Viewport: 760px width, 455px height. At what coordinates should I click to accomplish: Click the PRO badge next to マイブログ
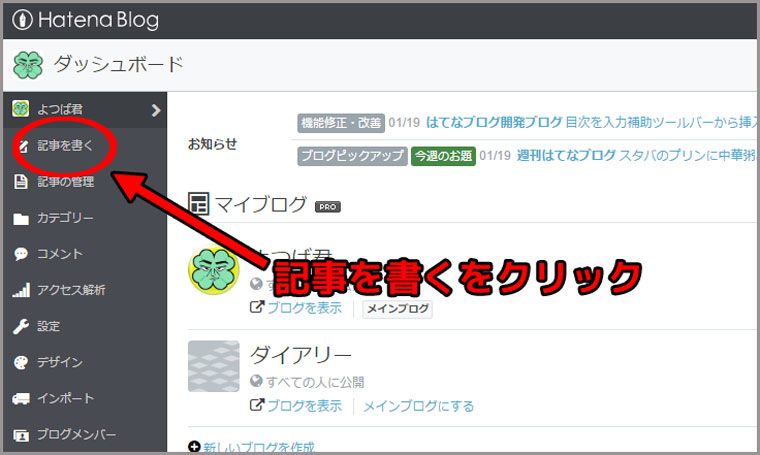pyautogui.click(x=328, y=207)
